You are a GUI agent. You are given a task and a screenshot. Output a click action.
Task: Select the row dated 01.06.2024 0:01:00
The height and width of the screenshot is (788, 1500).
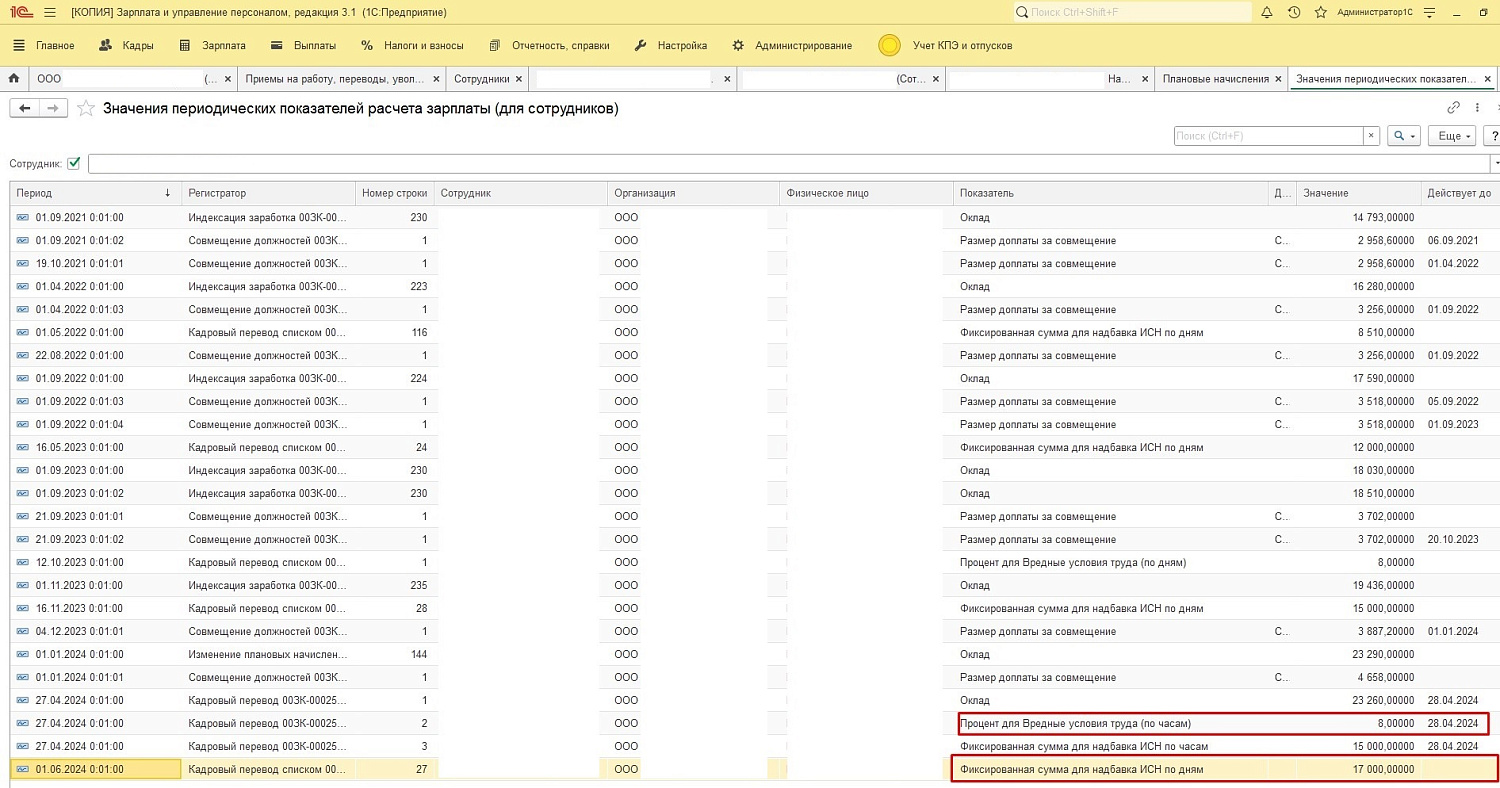tap(80, 769)
